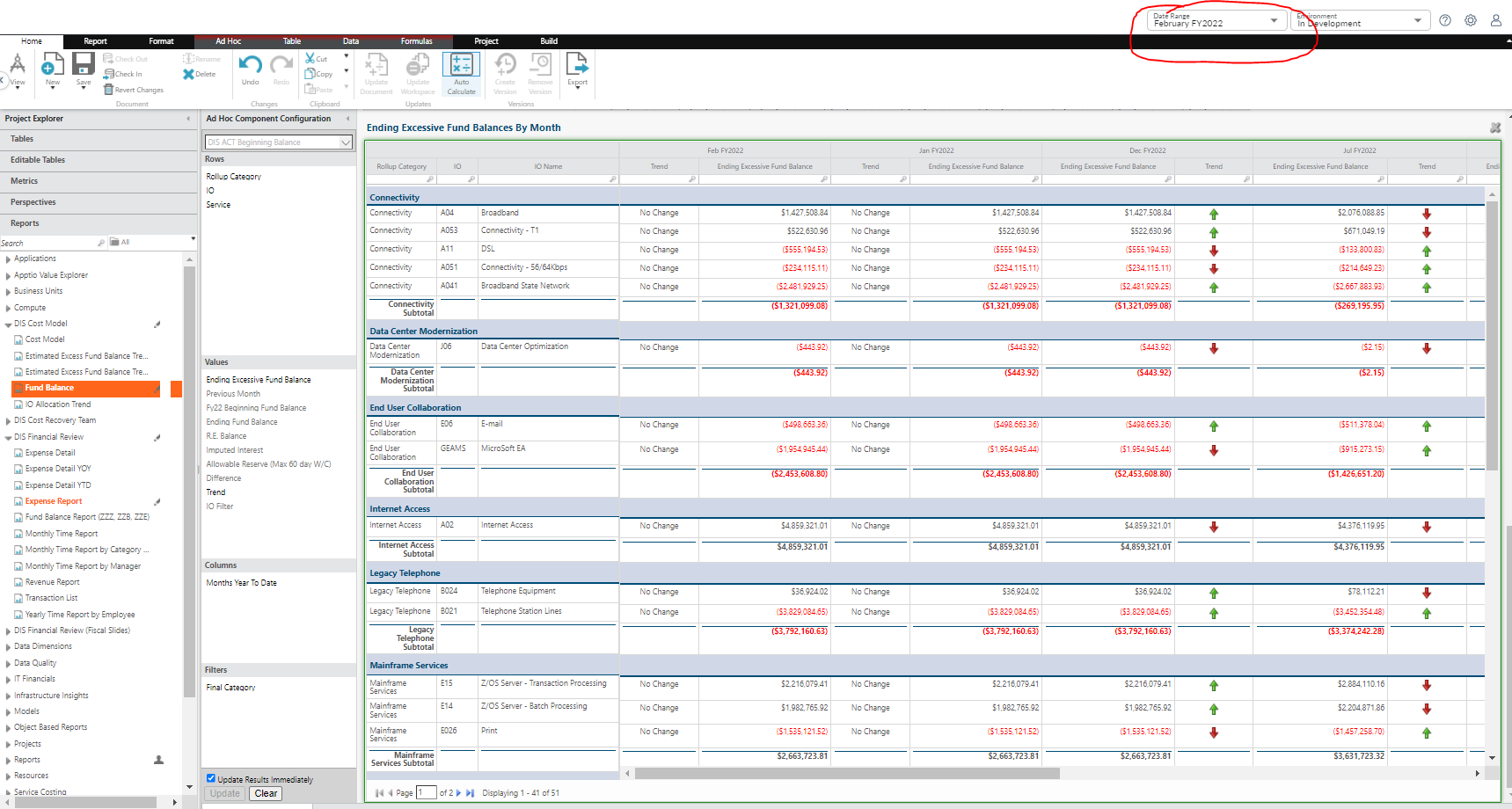
Task: Click the Check In icon
Action: tap(108, 74)
